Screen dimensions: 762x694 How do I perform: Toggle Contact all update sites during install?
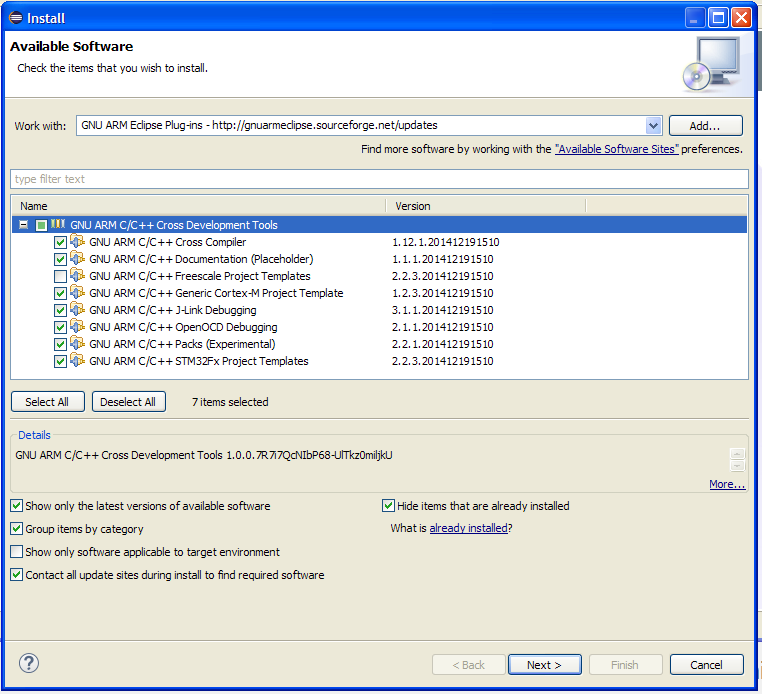click(17, 574)
